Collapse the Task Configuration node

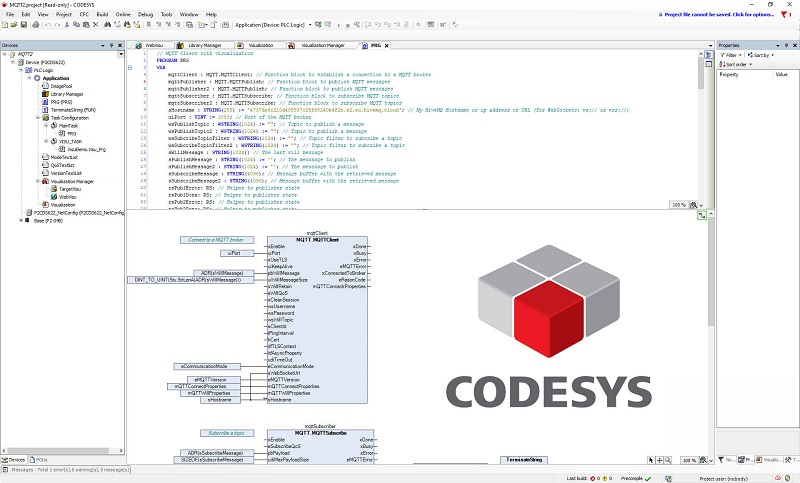pyautogui.click(x=38, y=117)
